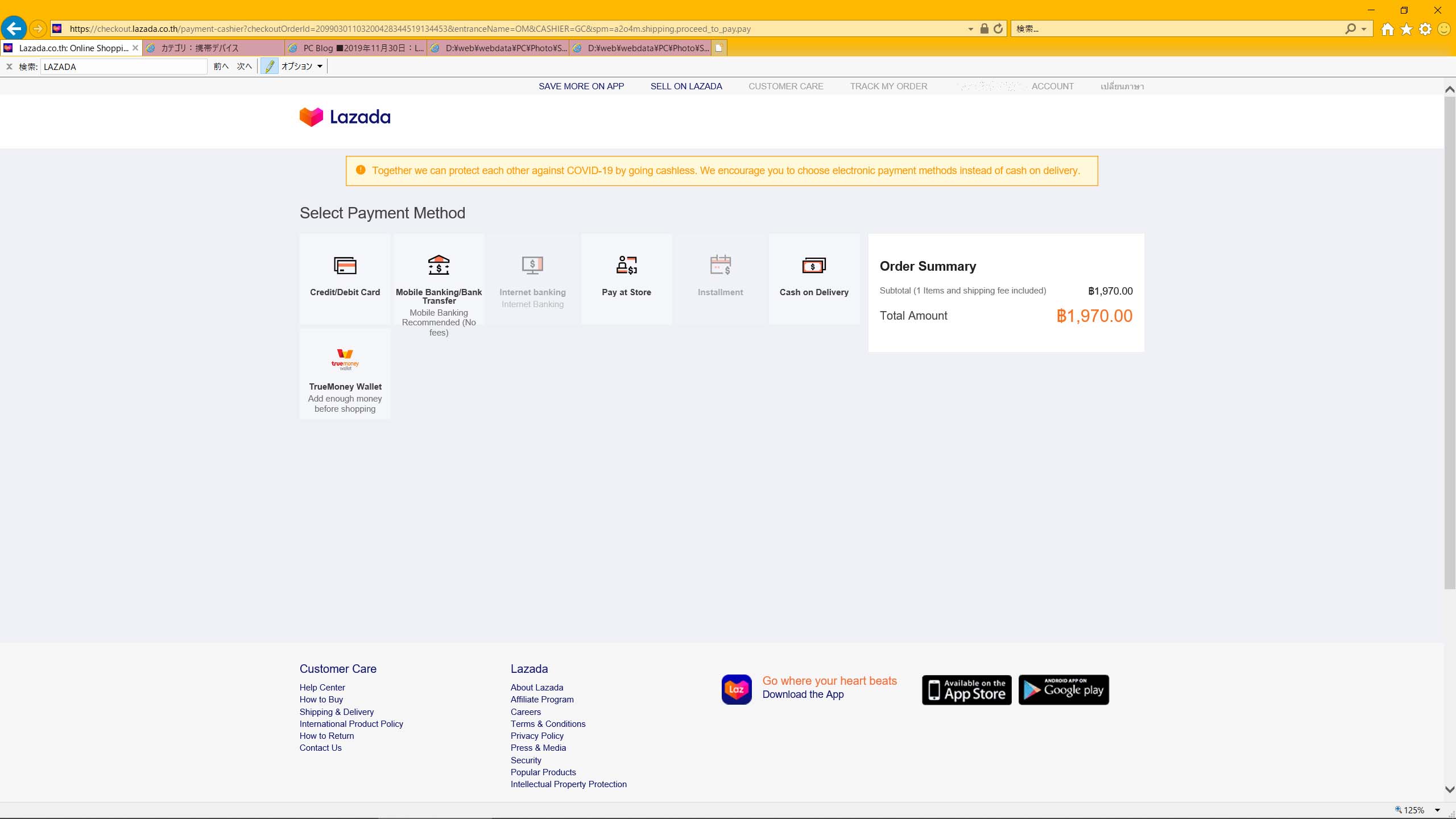Click the 検索 browser search box
This screenshot has height=819, width=1456.
tap(1177, 28)
